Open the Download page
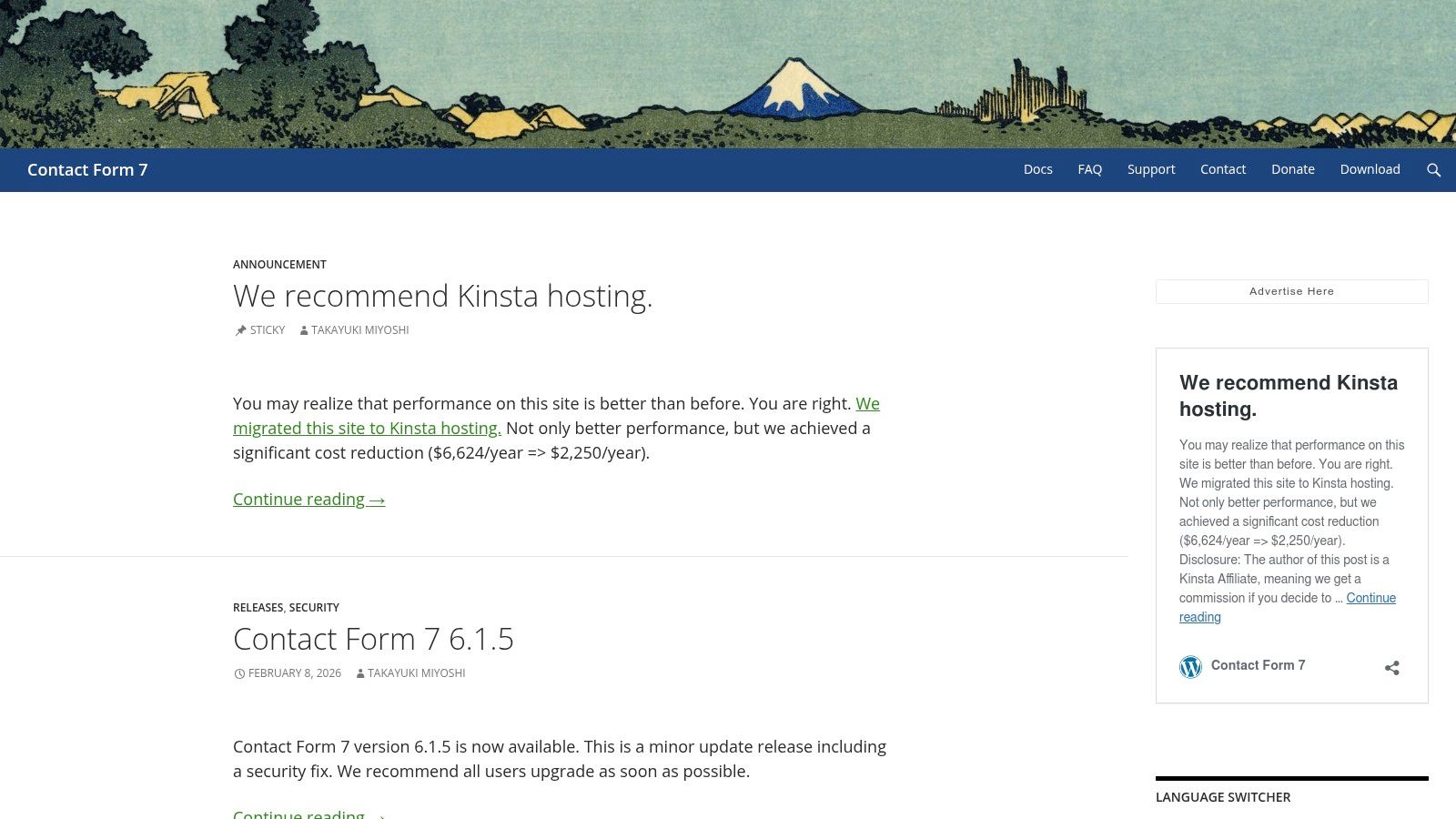 (1370, 169)
